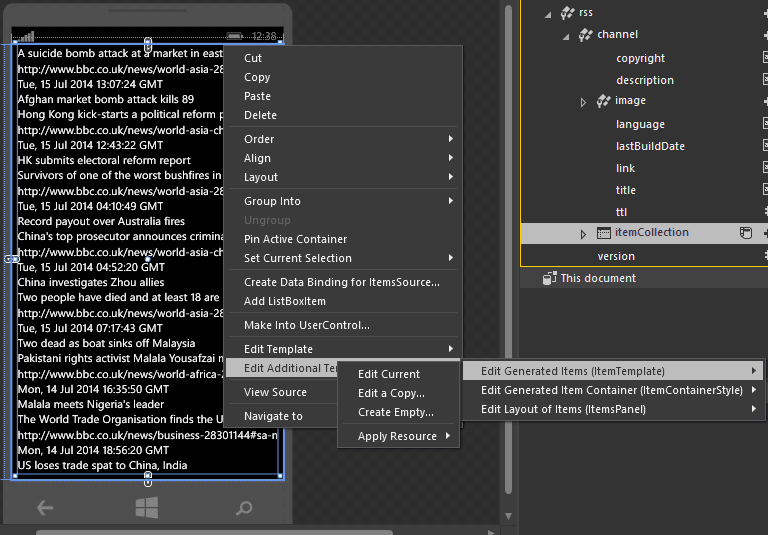Click the This document database icon
768x535 pixels.
(549, 278)
